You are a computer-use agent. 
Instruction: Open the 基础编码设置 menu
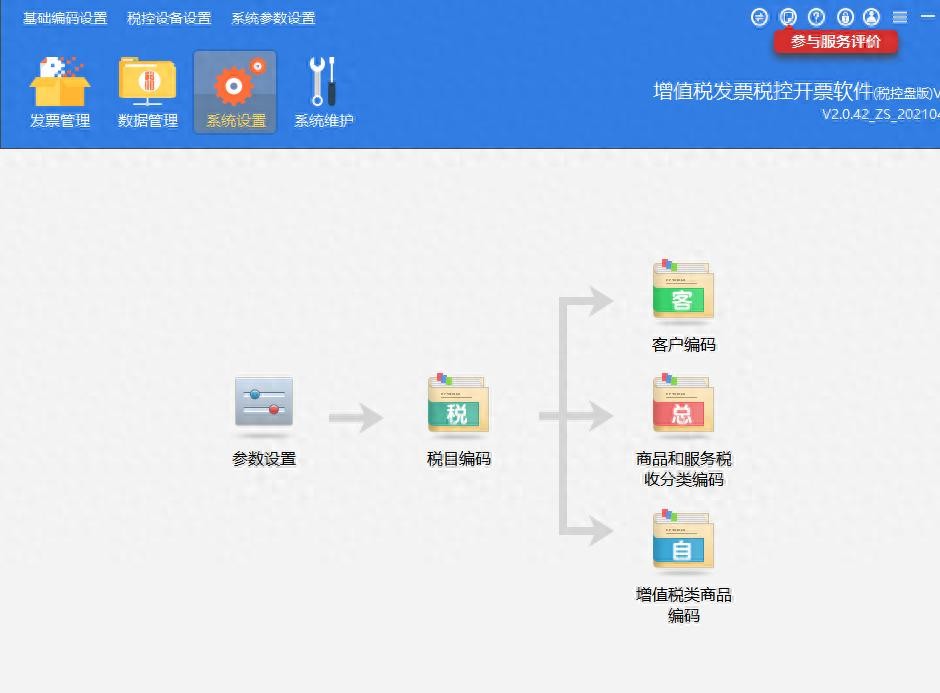pos(65,18)
